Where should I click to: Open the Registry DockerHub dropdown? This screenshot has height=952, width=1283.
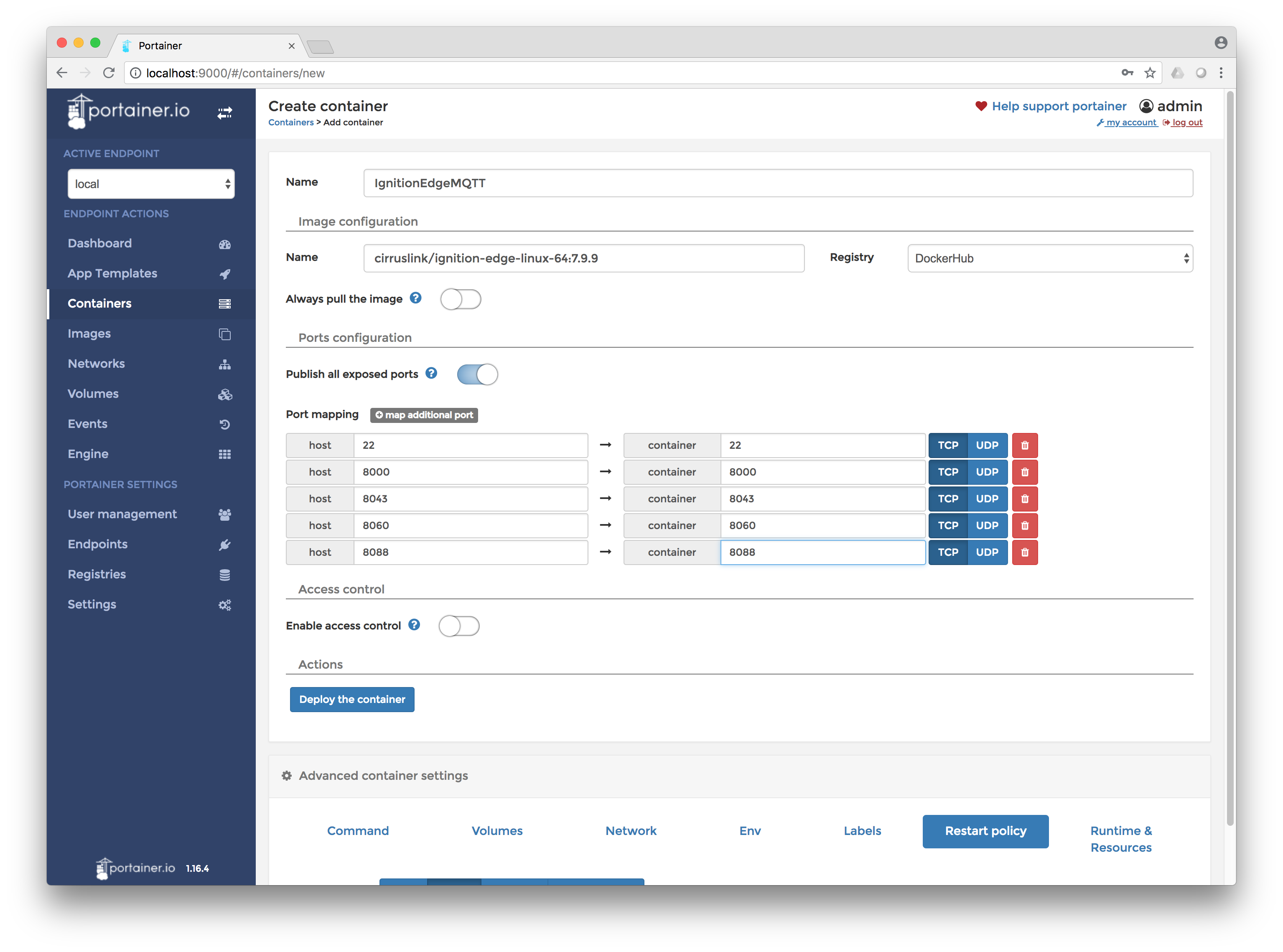pos(1050,258)
